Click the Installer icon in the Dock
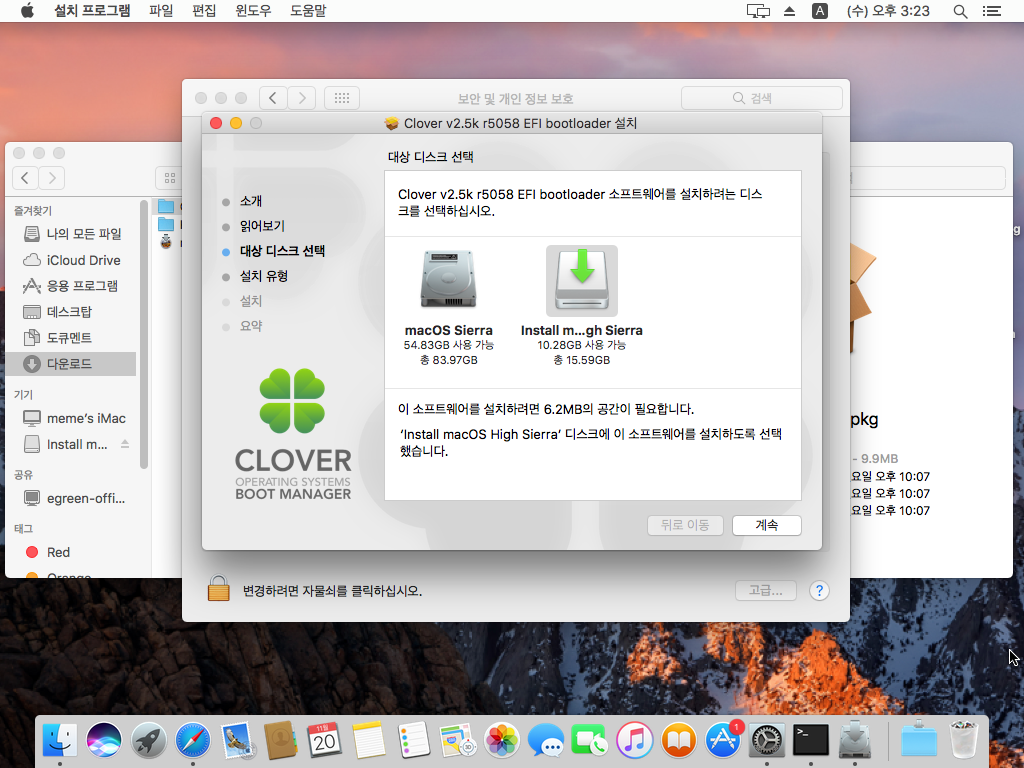Image resolution: width=1024 pixels, height=768 pixels. pos(855,740)
